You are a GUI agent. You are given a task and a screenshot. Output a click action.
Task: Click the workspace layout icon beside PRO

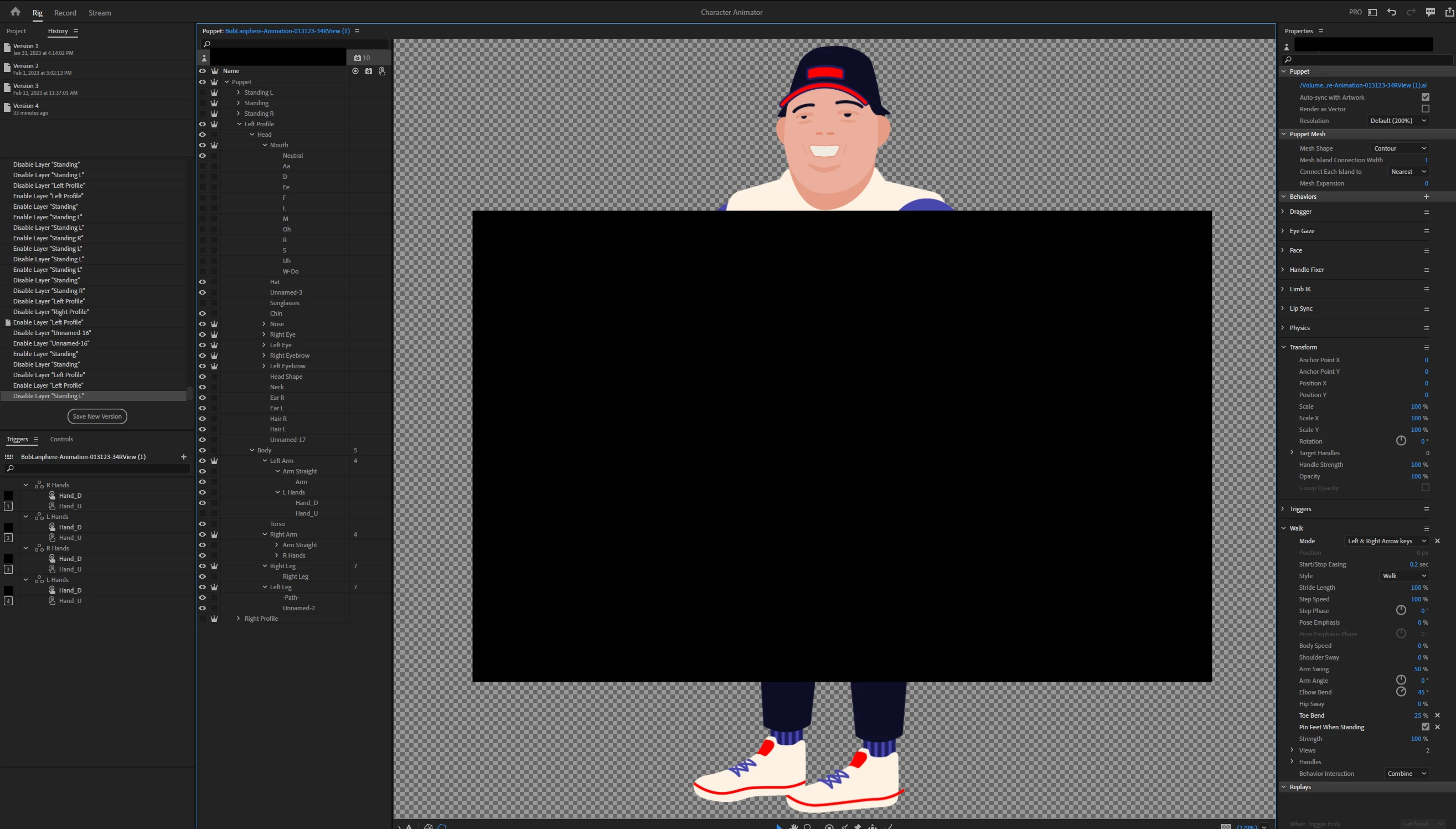[1372, 12]
